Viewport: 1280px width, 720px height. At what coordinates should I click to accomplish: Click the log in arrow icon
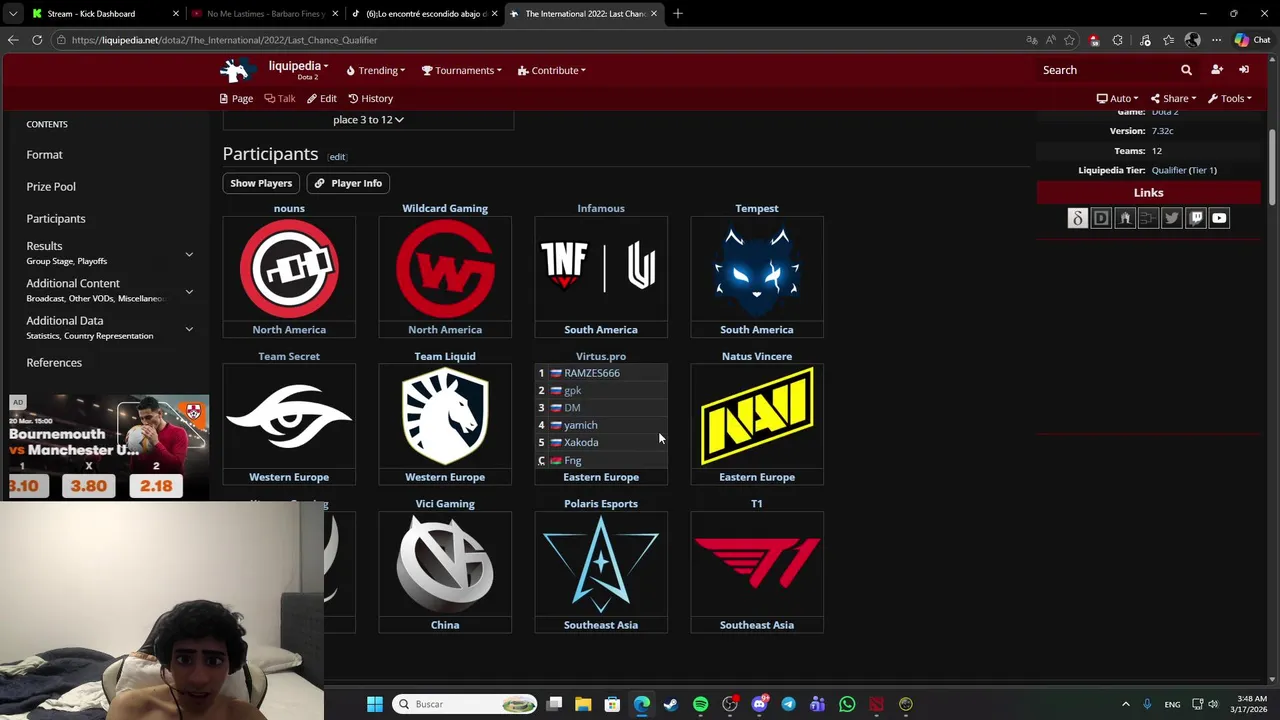pyautogui.click(x=1244, y=70)
